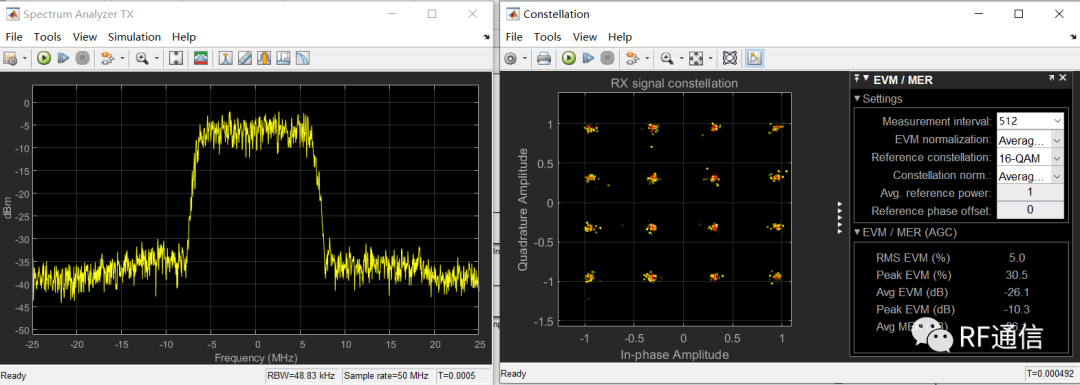Toggle the highlighted signal quality measurements button
Image resolution: width=1080 pixels, height=385 pixels.
coord(754,59)
